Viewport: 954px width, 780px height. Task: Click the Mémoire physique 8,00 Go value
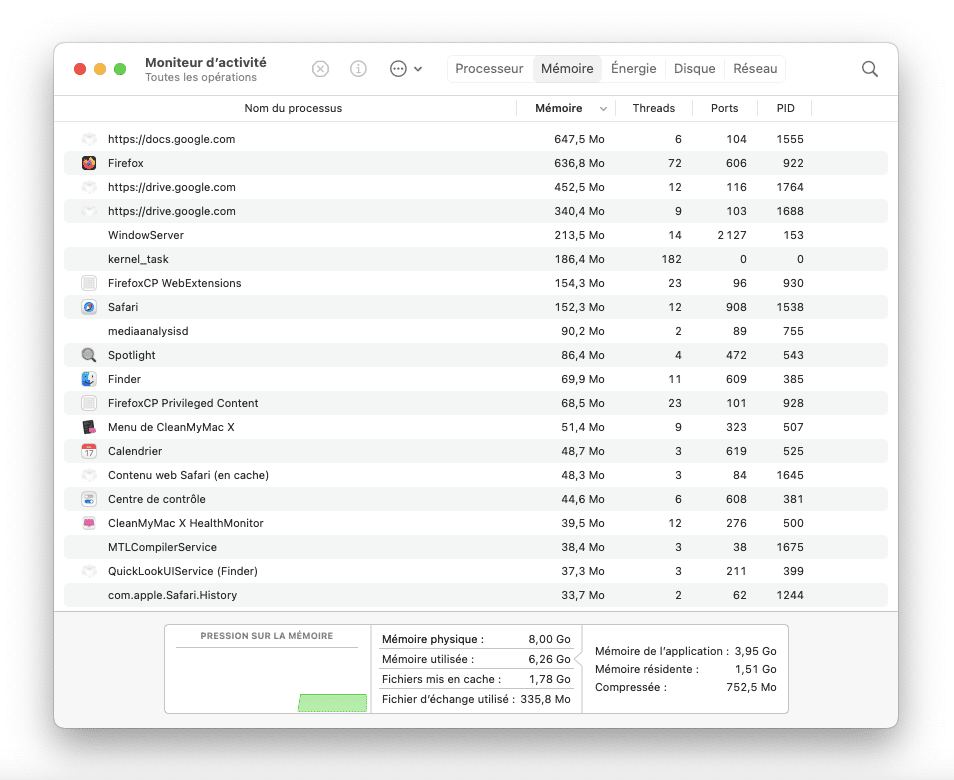click(549, 639)
